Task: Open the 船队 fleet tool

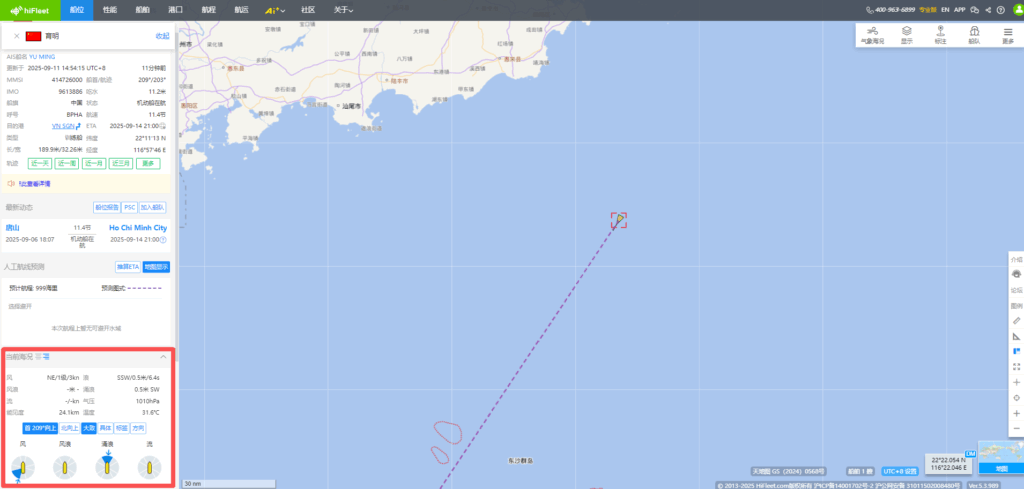Action: pyautogui.click(x=974, y=35)
